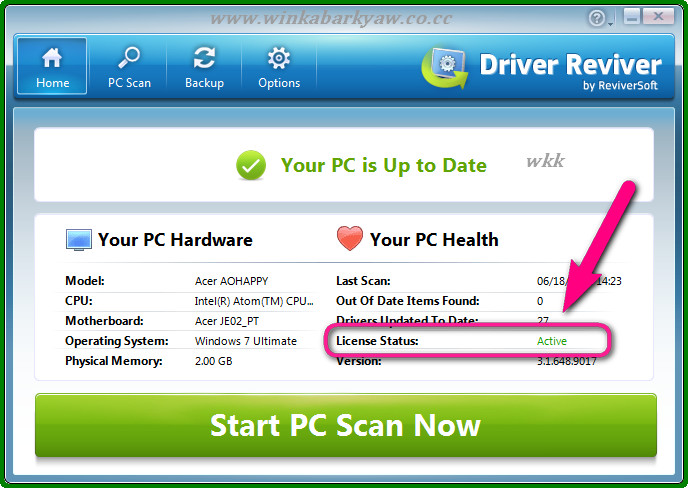Select the 'Windows 7 Ultimate' value

tap(246, 341)
